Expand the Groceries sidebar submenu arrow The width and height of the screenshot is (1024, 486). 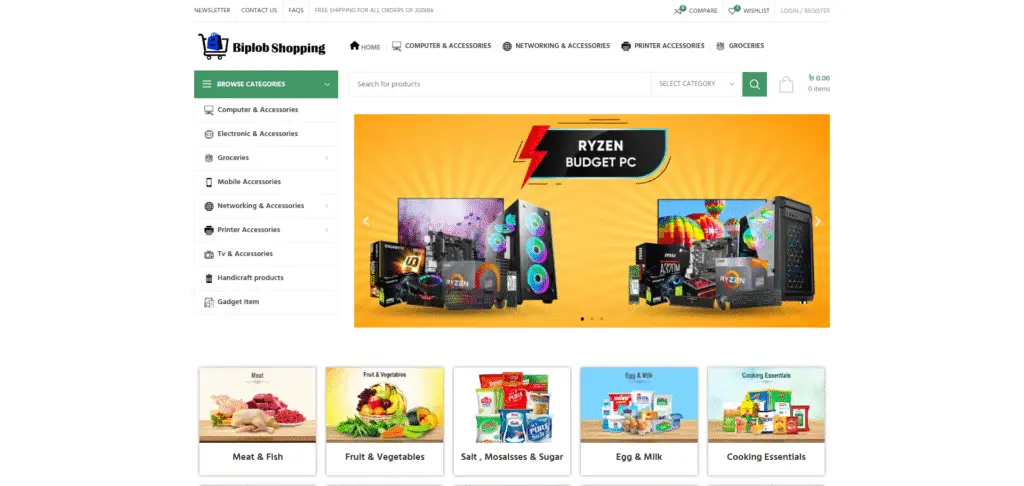(x=327, y=158)
